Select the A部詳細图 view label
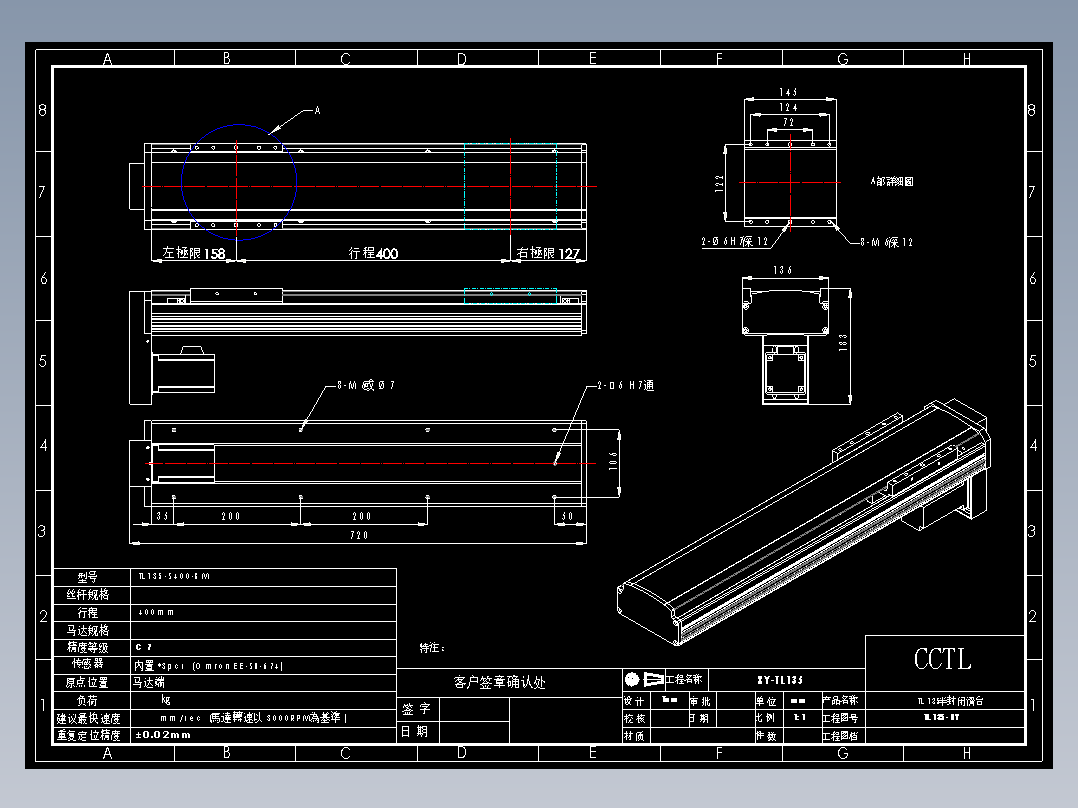Screen dimensions: 1078x808 892,182
